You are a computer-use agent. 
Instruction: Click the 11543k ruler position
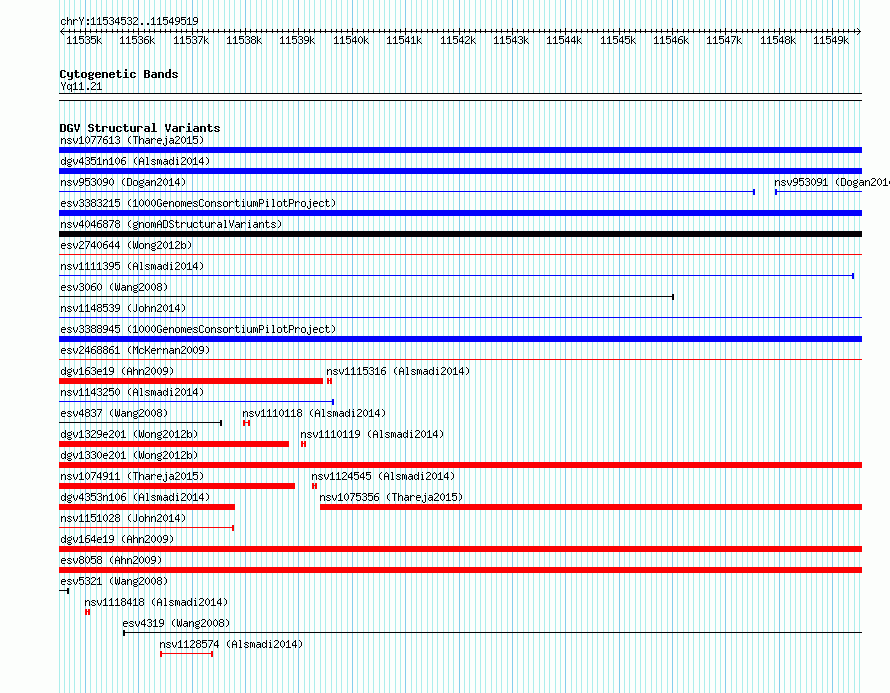(511, 40)
